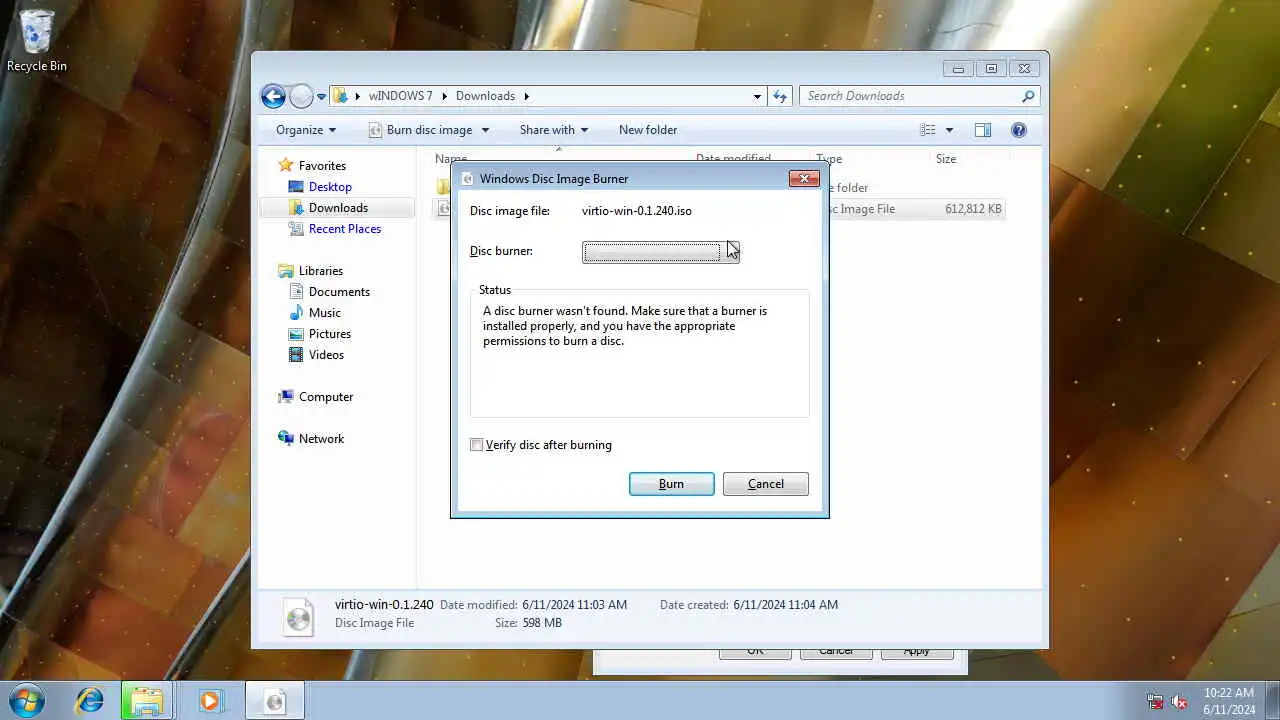Open the Pictures library
The width and height of the screenshot is (1280, 720).
pyautogui.click(x=330, y=334)
